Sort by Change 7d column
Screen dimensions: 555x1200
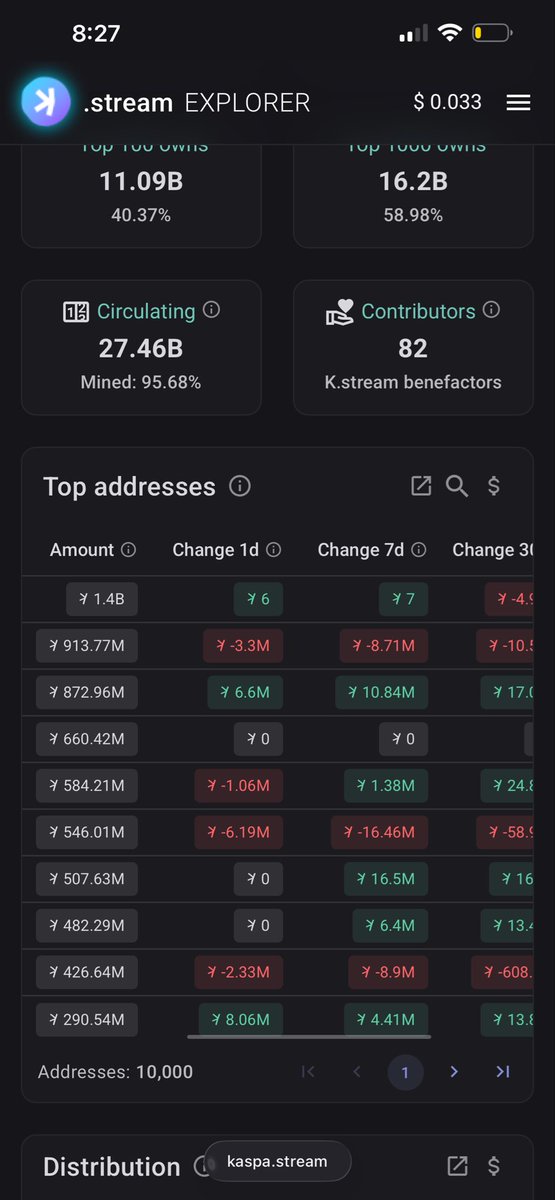click(361, 549)
